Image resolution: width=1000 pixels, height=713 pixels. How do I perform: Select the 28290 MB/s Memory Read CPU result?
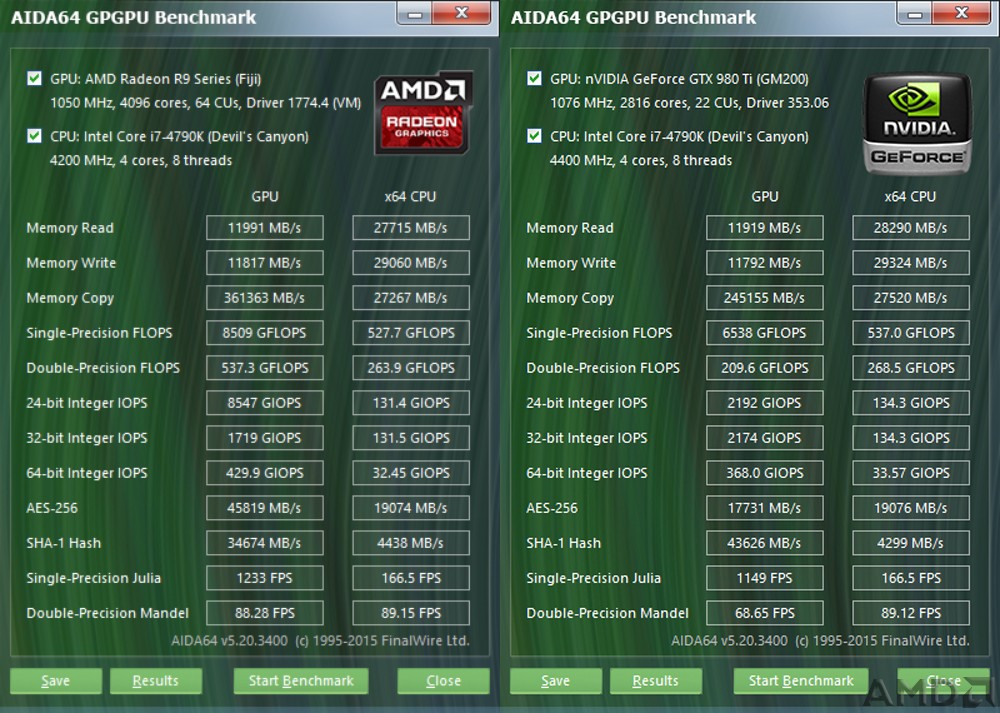coord(911,228)
